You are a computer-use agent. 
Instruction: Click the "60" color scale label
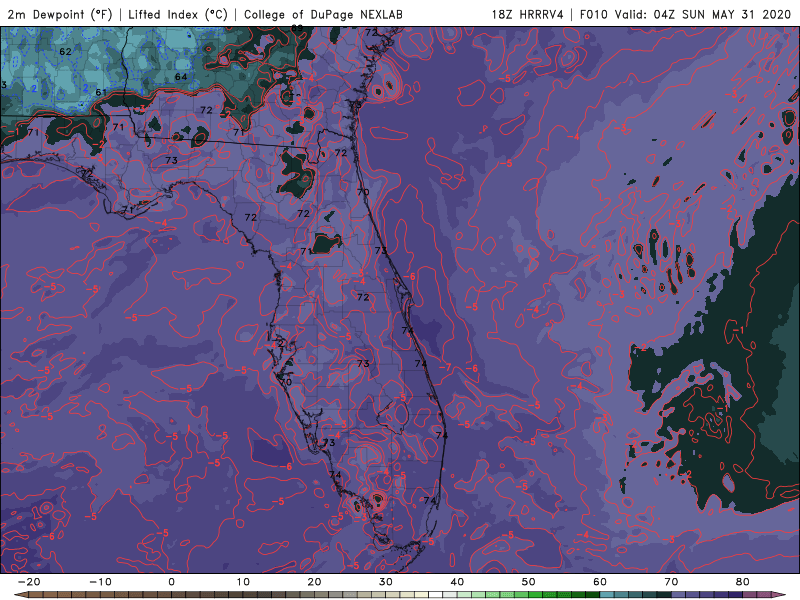pyautogui.click(x=600, y=582)
